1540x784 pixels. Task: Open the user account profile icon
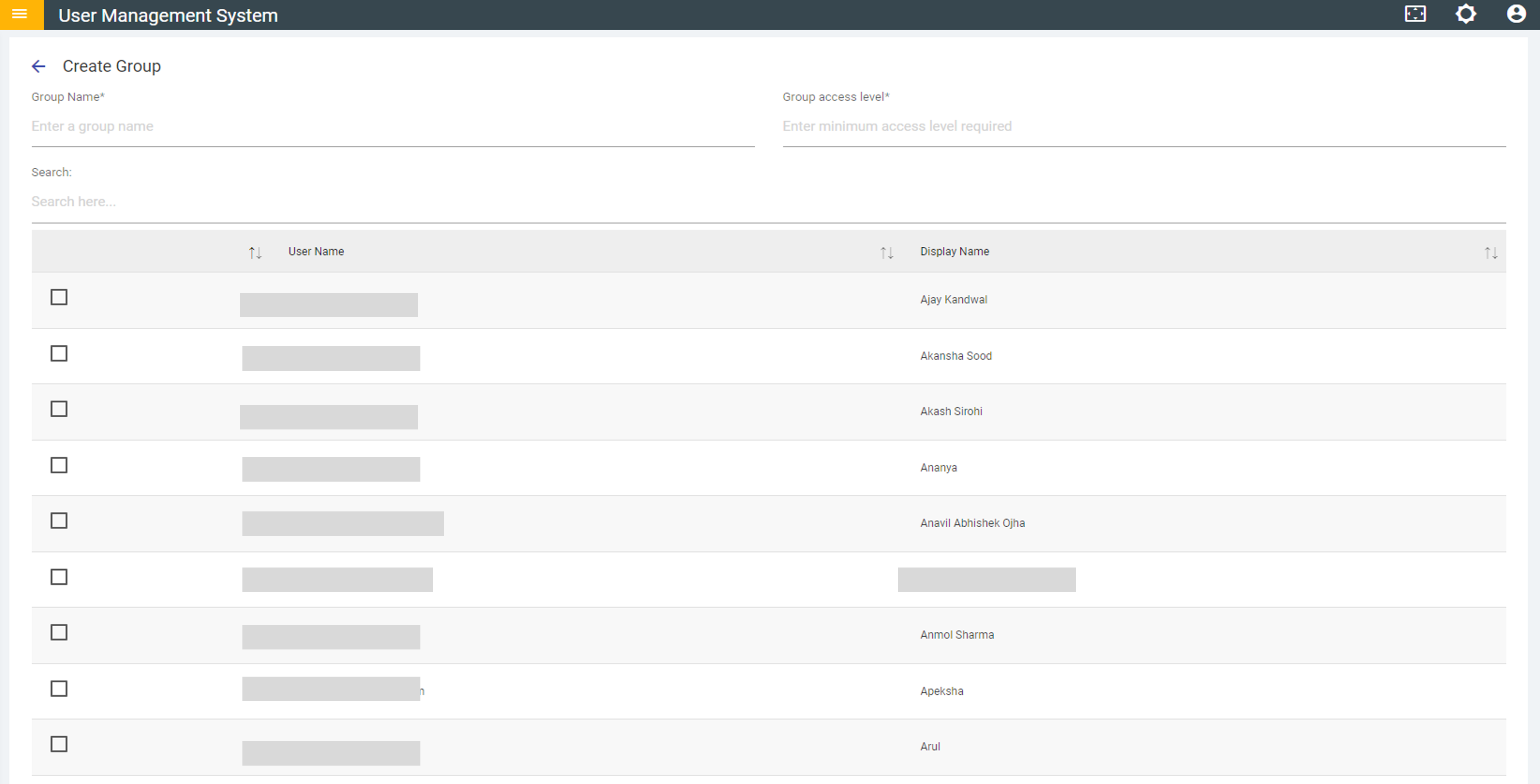(1515, 14)
